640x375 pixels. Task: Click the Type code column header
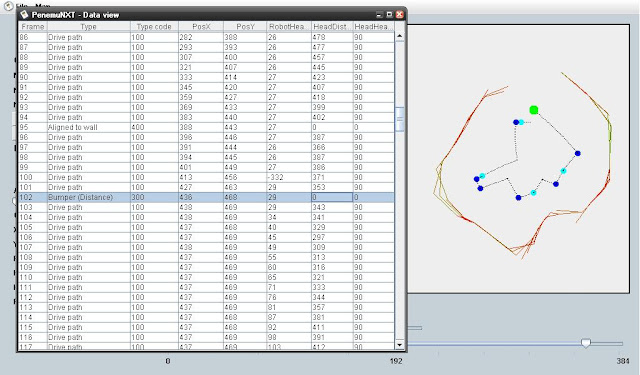pyautogui.click(x=154, y=27)
